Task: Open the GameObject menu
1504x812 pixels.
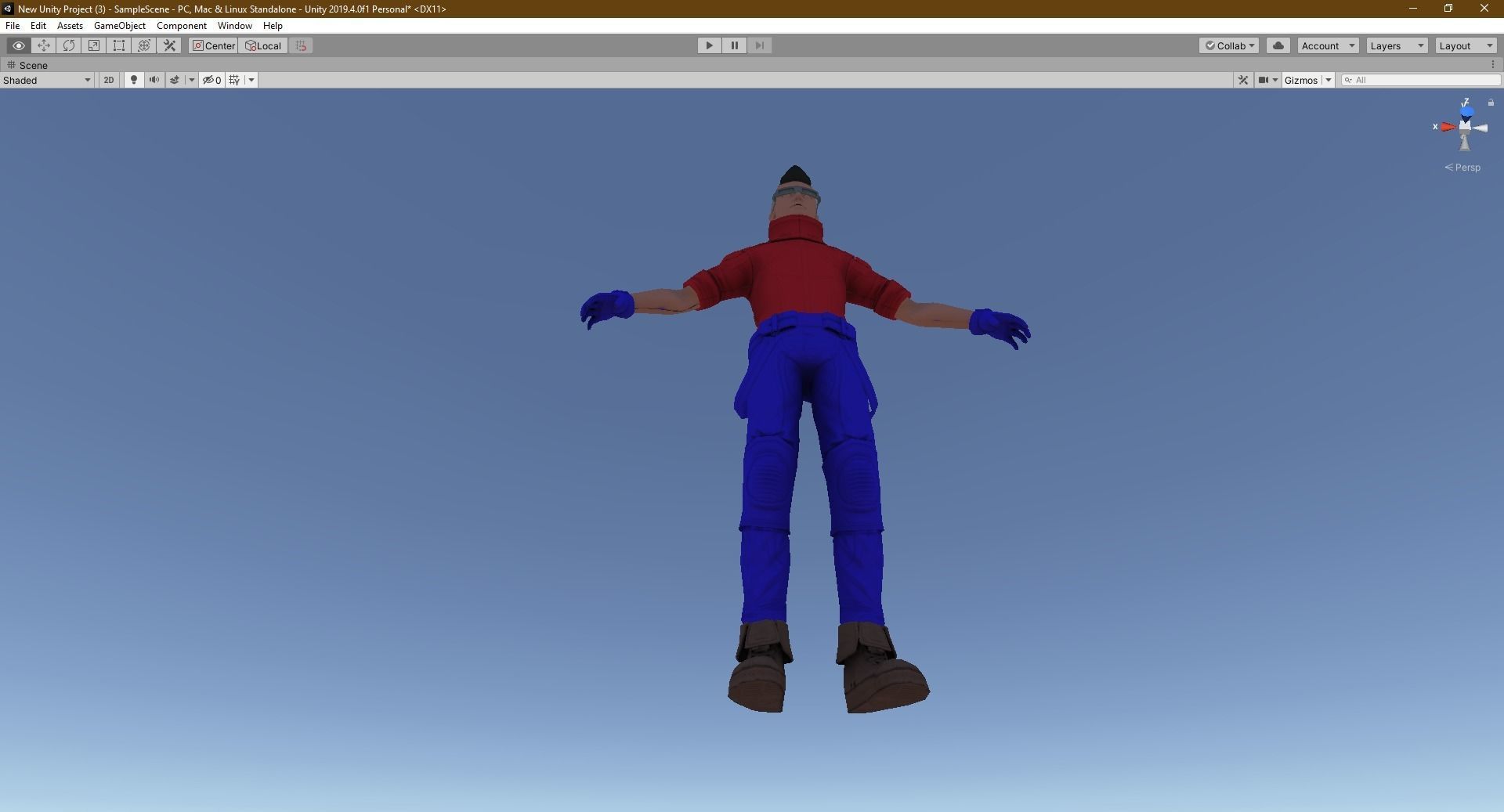Action: pyautogui.click(x=120, y=26)
